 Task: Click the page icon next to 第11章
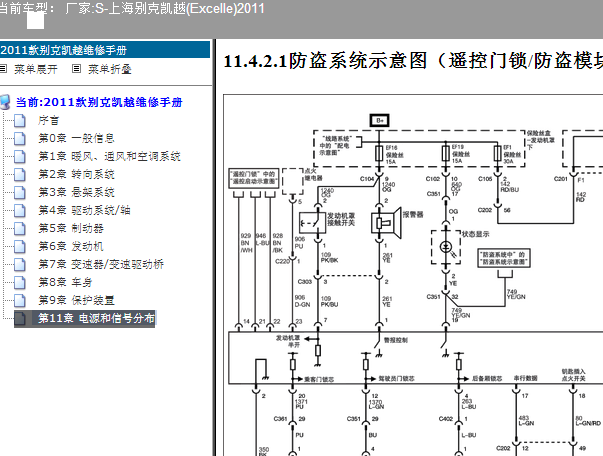click(x=20, y=319)
